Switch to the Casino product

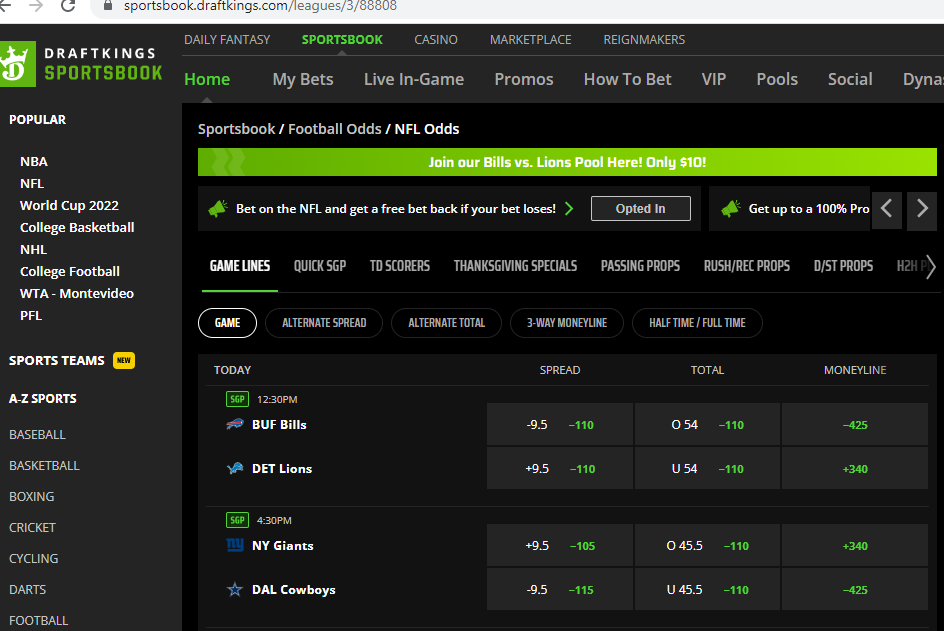tap(436, 40)
